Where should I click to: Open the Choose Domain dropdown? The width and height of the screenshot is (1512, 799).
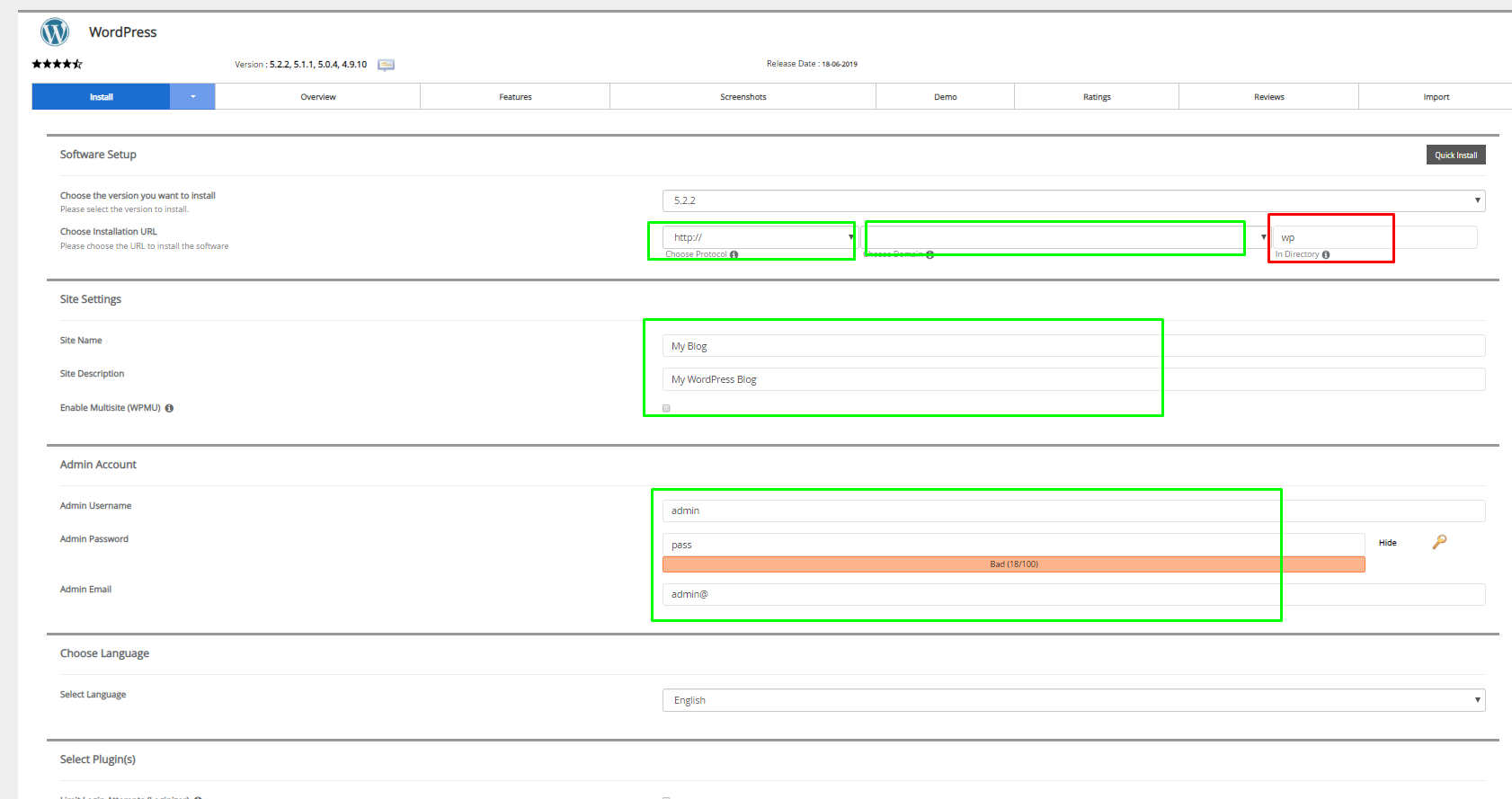[1063, 237]
